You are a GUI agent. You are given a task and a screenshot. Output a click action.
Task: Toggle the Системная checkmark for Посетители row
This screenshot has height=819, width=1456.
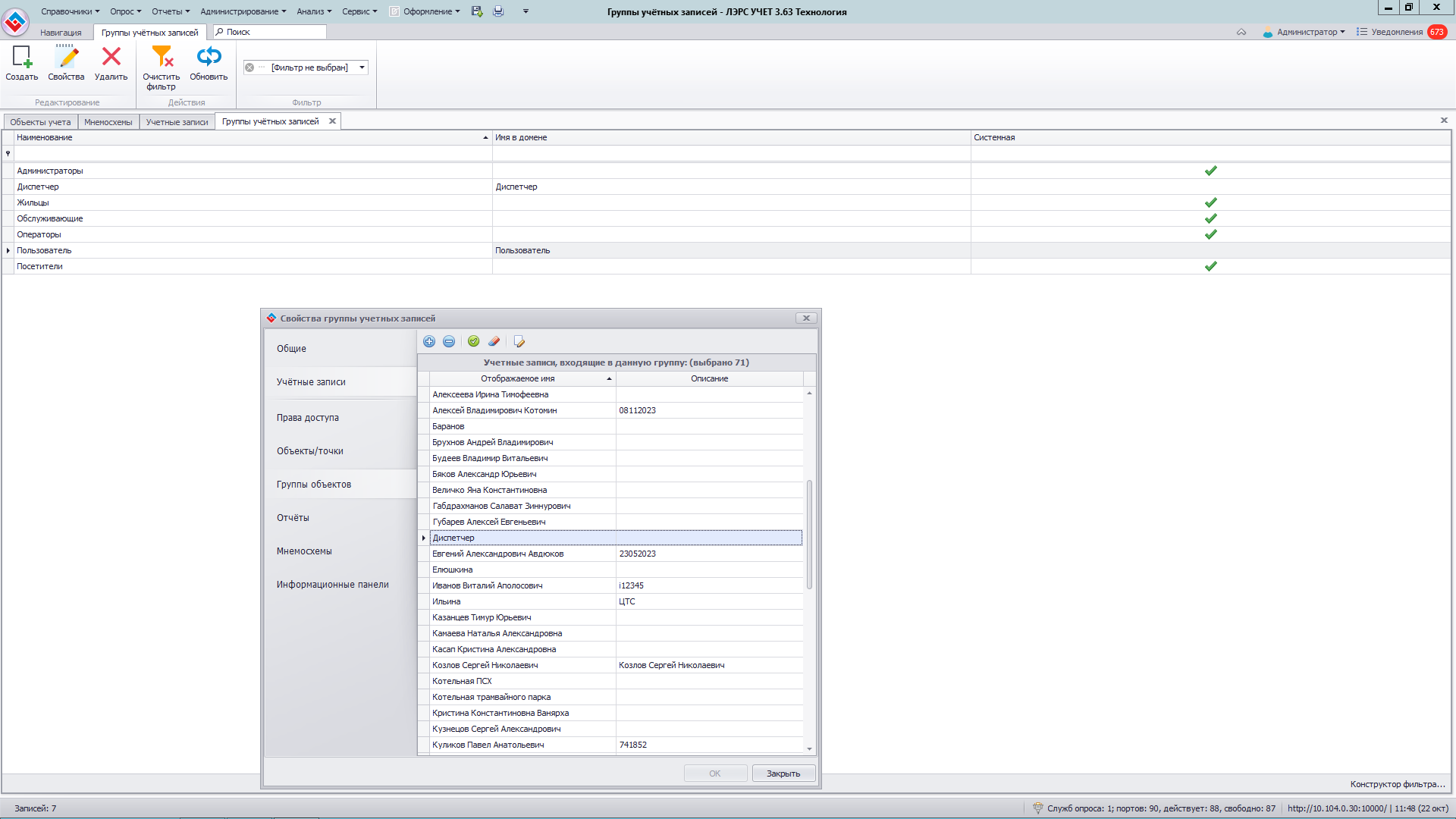(x=1210, y=267)
